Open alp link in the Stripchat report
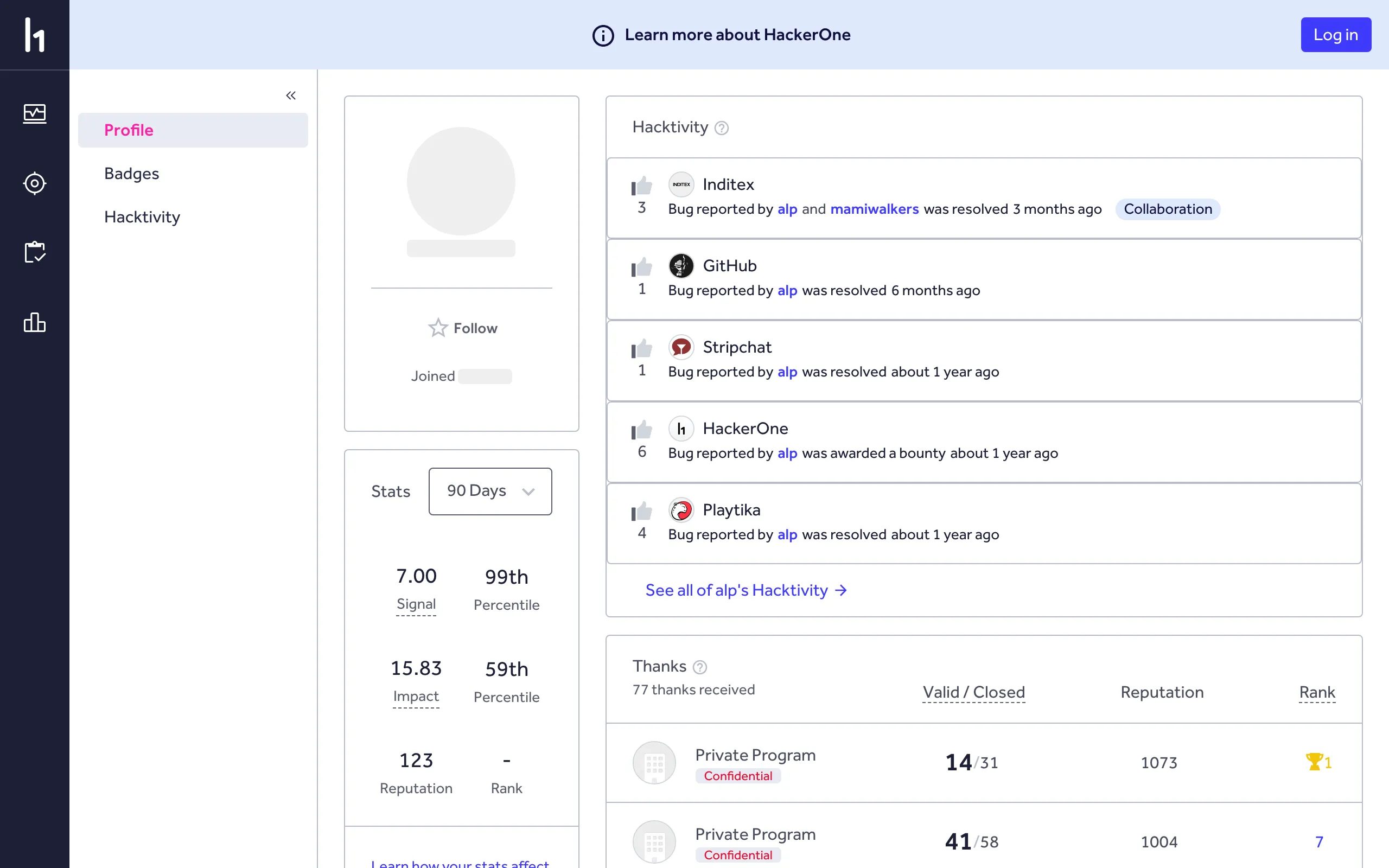The width and height of the screenshot is (1389, 868). click(x=787, y=373)
